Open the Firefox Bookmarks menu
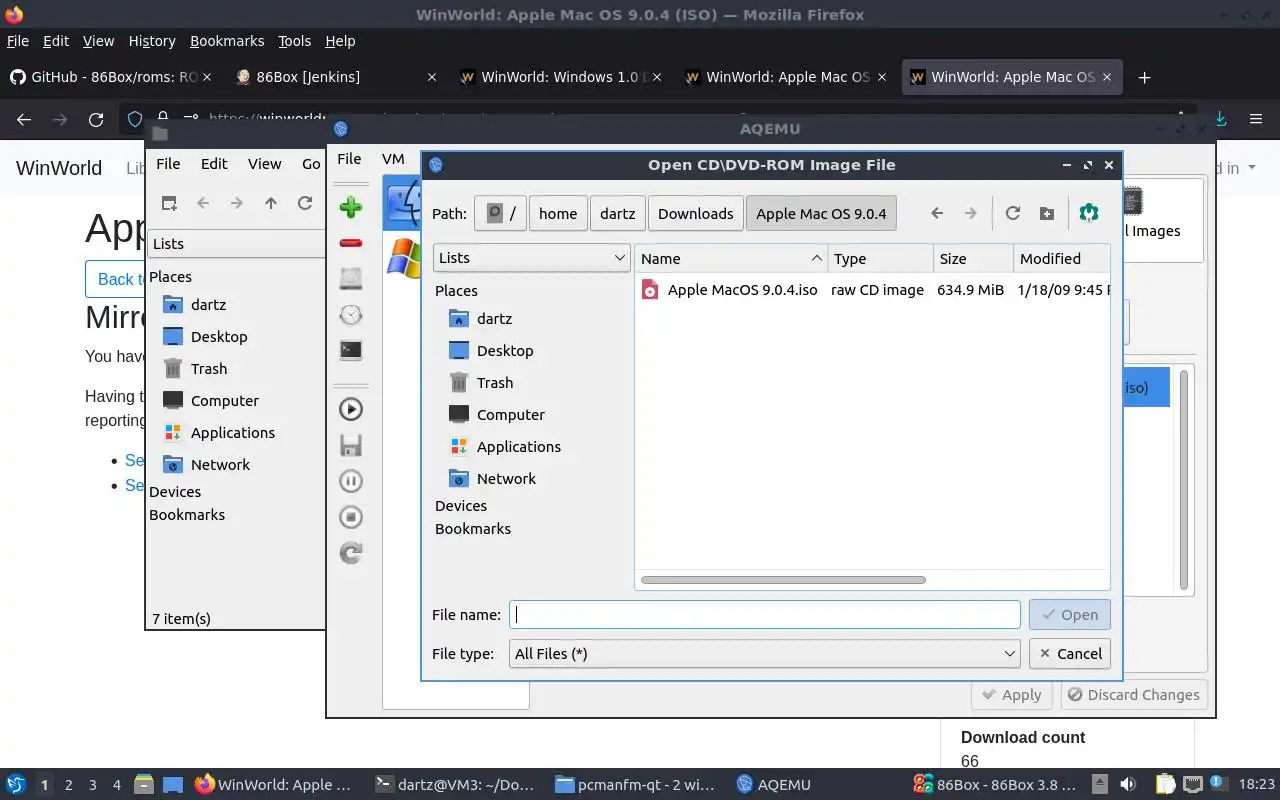 (227, 41)
